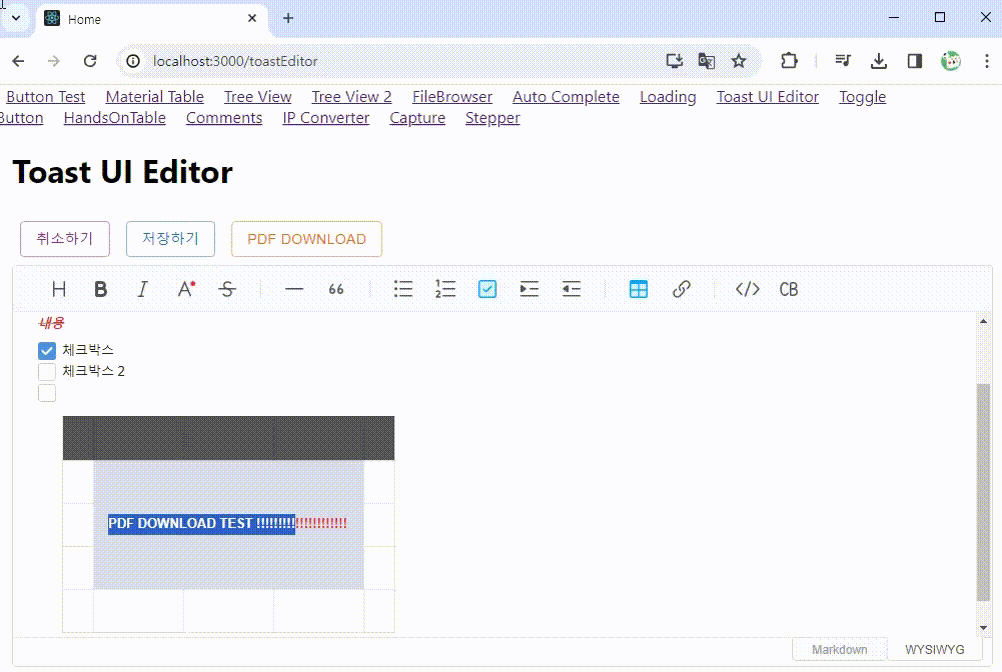1002x672 pixels.
Task: Open browser downloads panel
Action: point(879,61)
